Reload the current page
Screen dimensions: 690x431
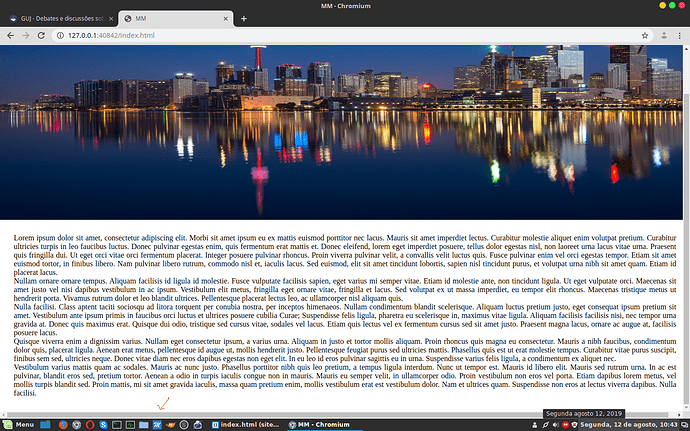pos(41,35)
